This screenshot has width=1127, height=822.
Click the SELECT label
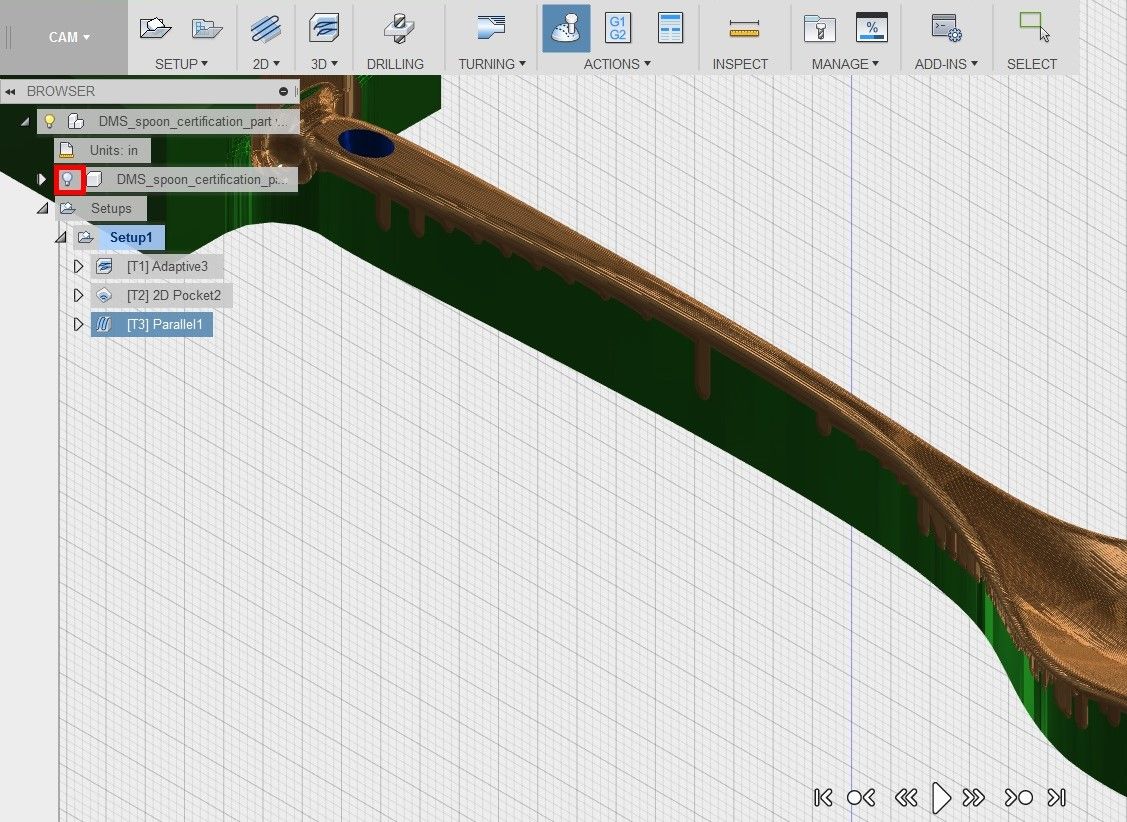click(x=1031, y=64)
